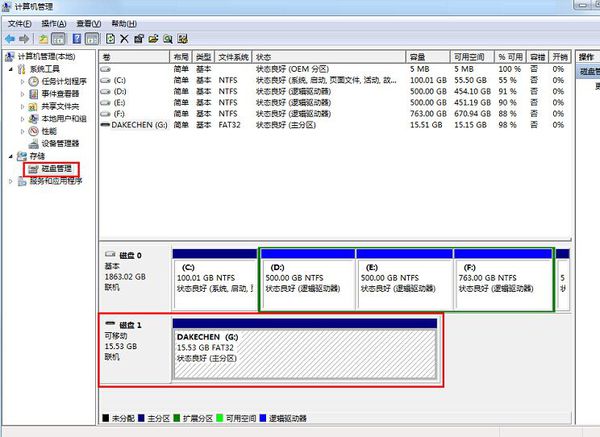The width and height of the screenshot is (600, 437).
Task: Click the open folder icon in the toolbar
Action: tap(153, 39)
